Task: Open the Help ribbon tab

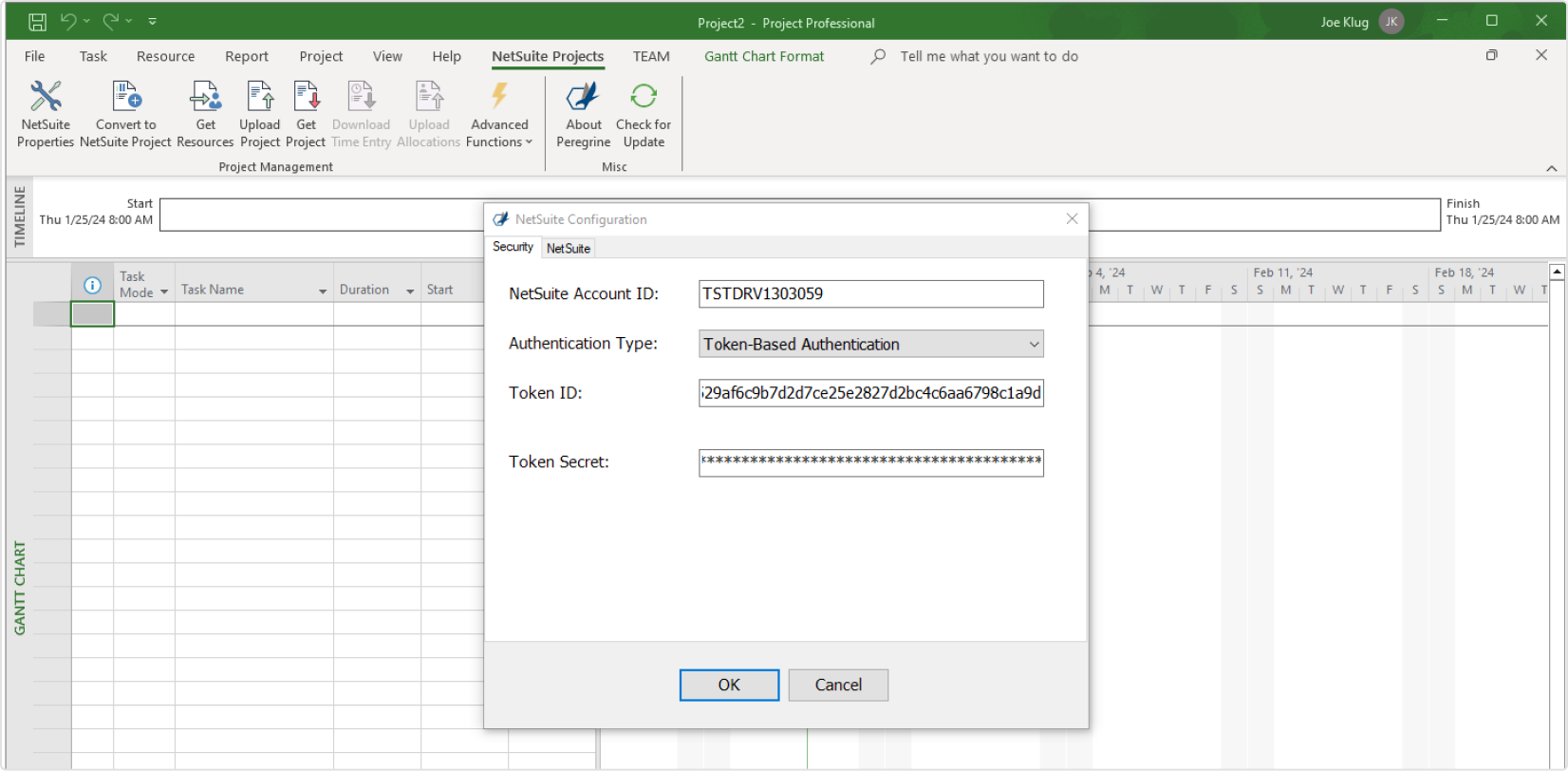Action: 446,57
